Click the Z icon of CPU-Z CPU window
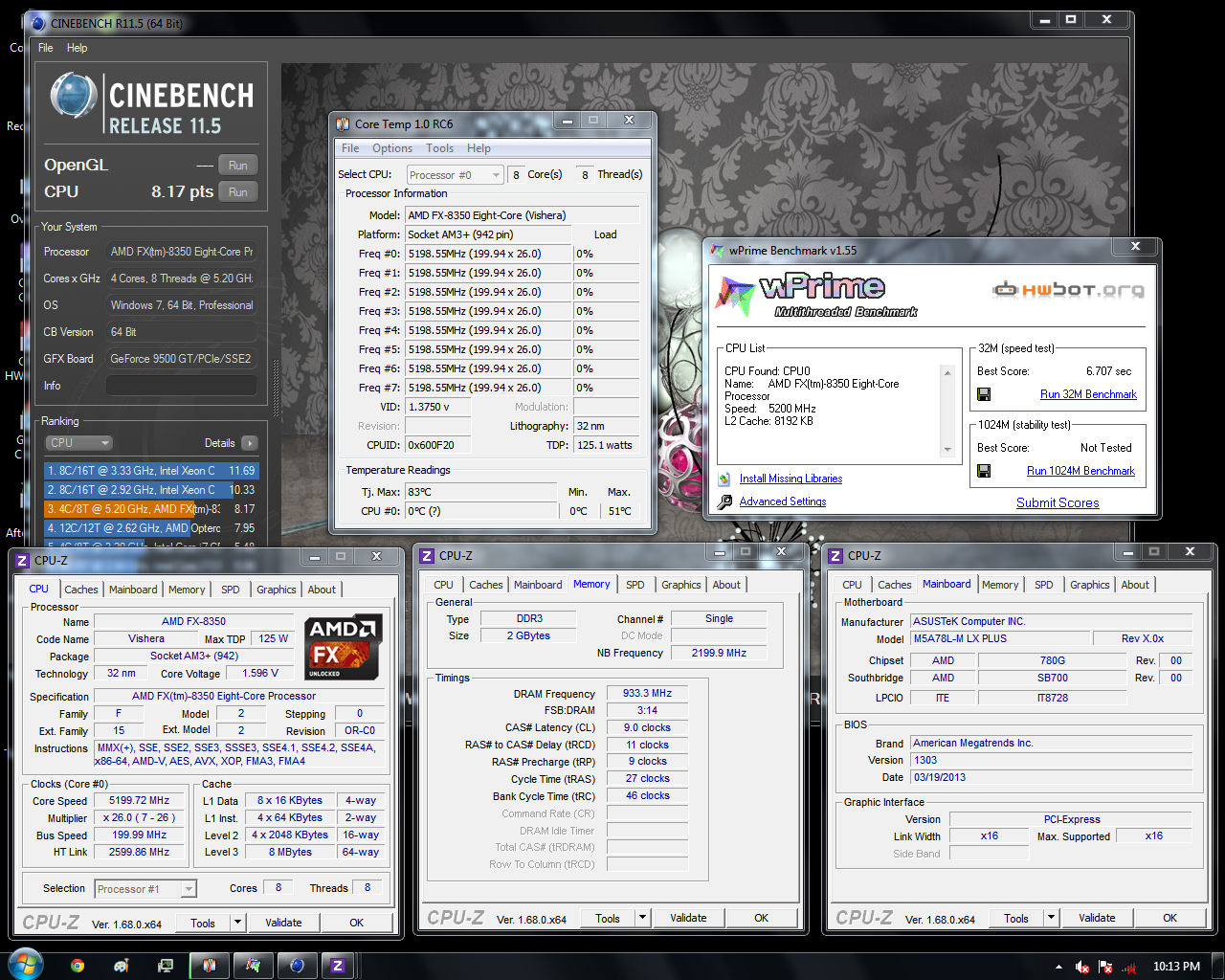1225x980 pixels. tap(22, 561)
